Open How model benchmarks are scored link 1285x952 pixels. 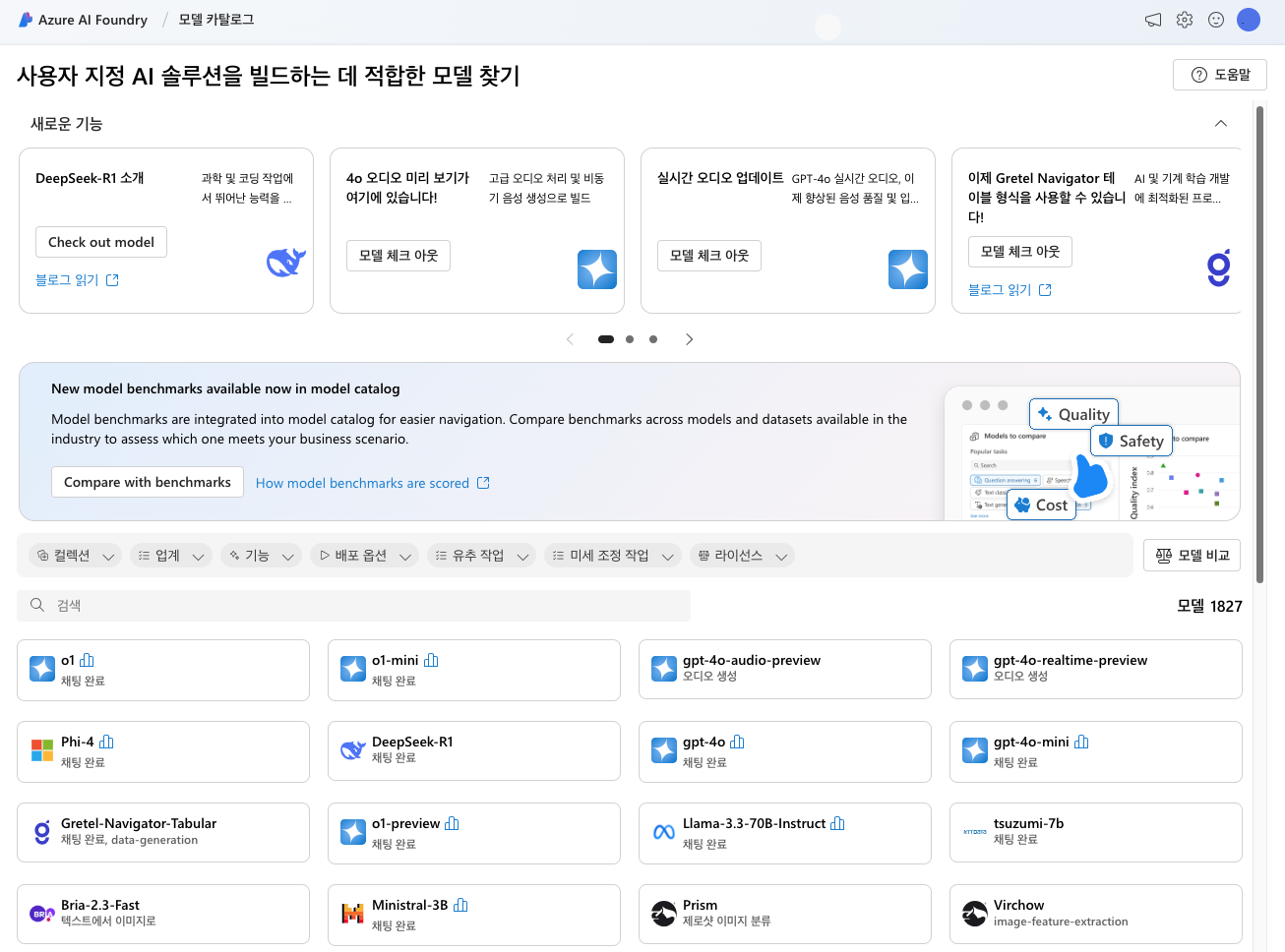click(x=373, y=483)
